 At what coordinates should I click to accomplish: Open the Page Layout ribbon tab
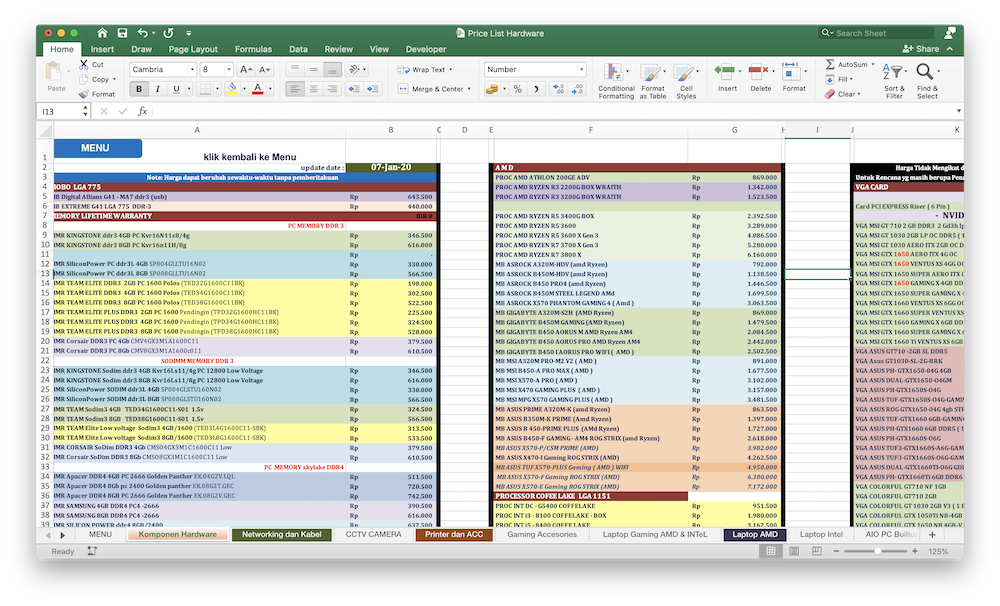[193, 49]
